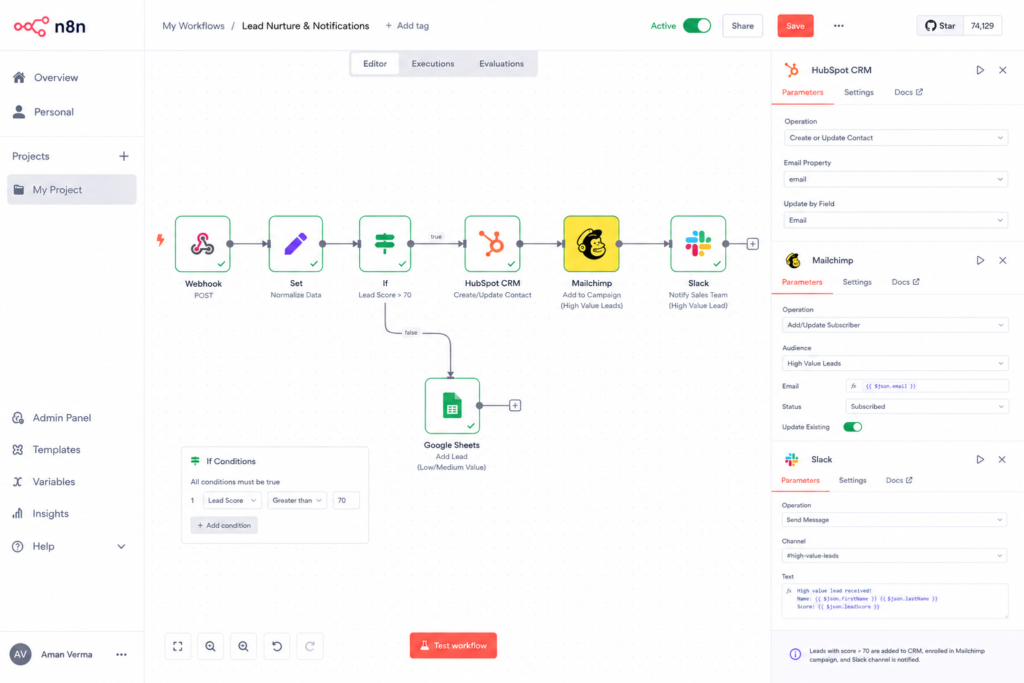Select the Webhook trigger node
The height and width of the screenshot is (683, 1024).
pyautogui.click(x=202, y=244)
